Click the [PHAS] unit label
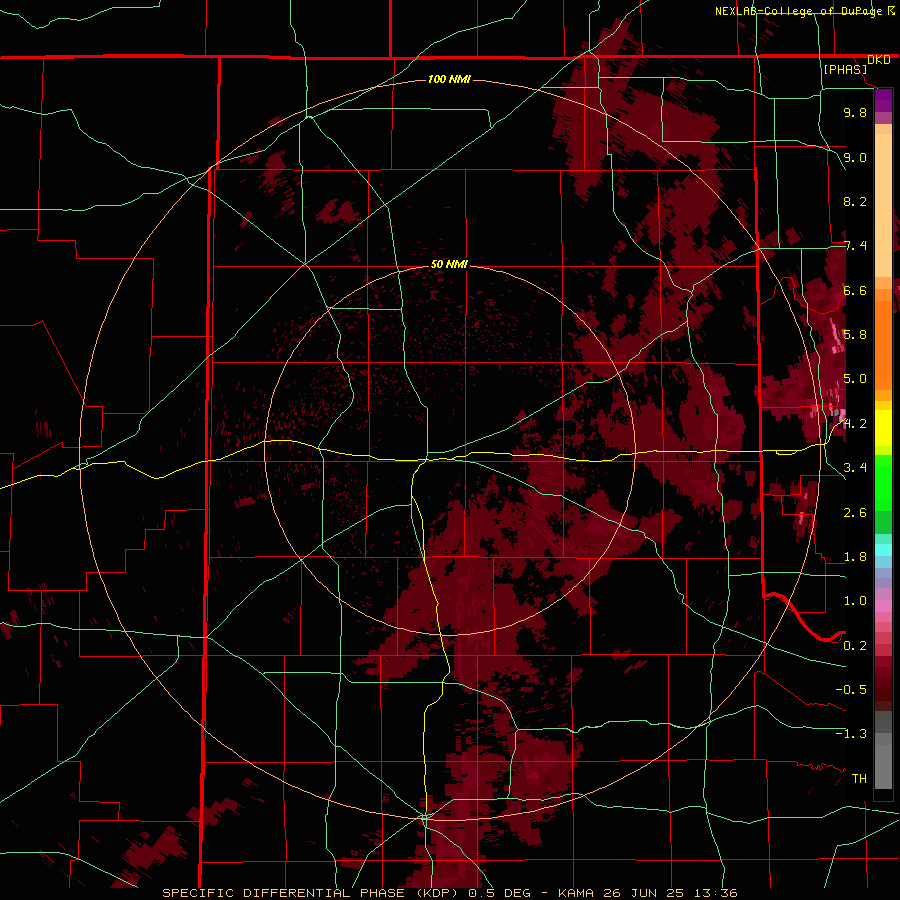The width and height of the screenshot is (900, 900). (845, 70)
